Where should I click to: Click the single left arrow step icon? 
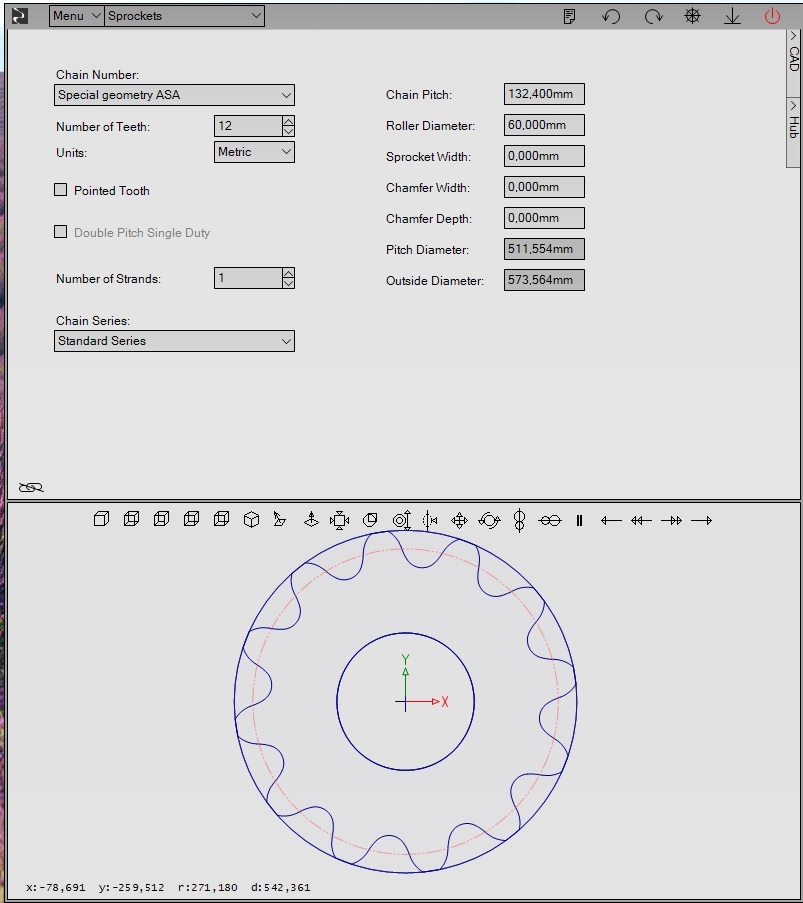click(x=611, y=521)
